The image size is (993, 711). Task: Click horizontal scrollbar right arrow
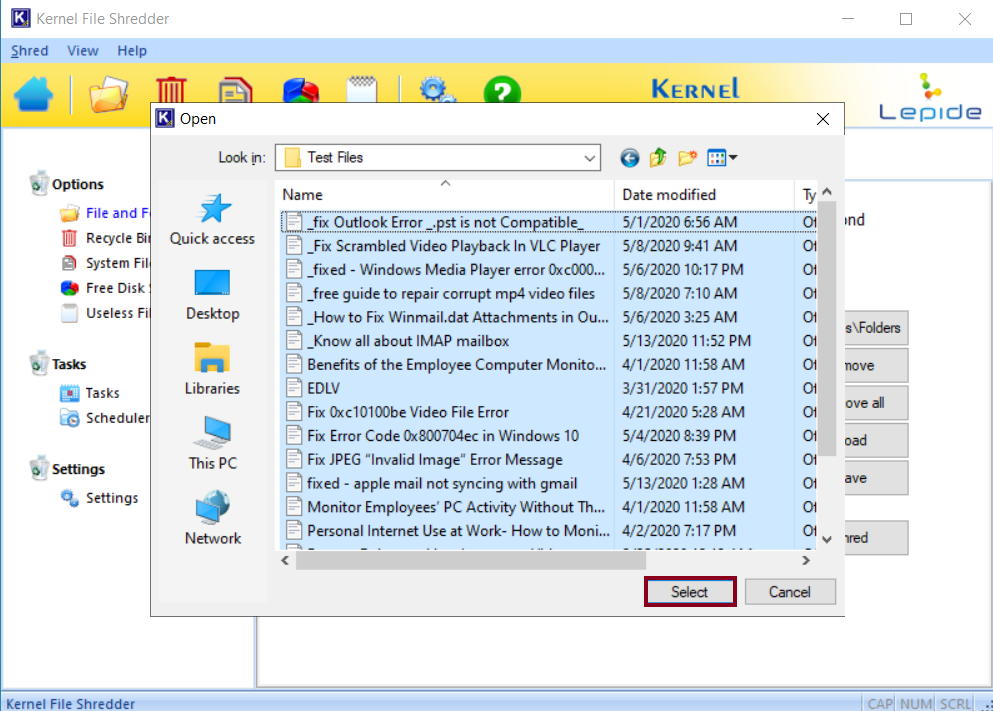806,560
